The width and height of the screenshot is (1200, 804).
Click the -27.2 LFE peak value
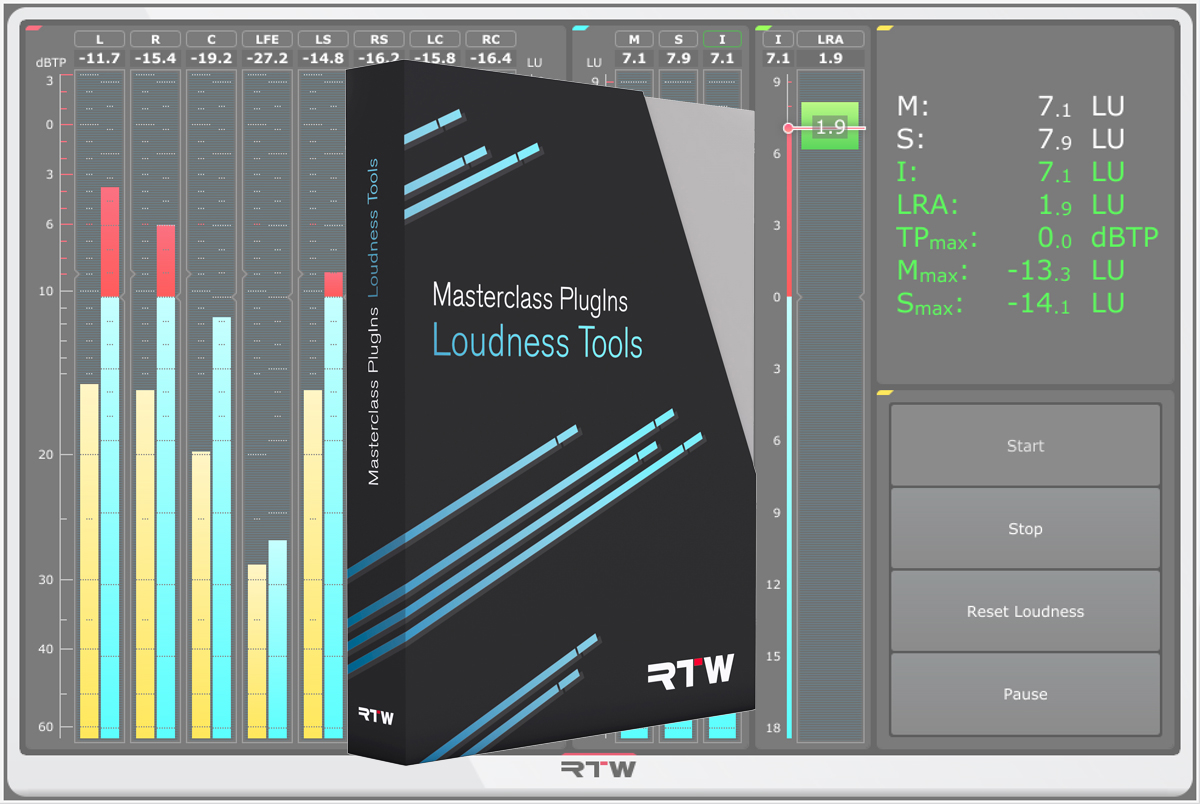click(267, 58)
